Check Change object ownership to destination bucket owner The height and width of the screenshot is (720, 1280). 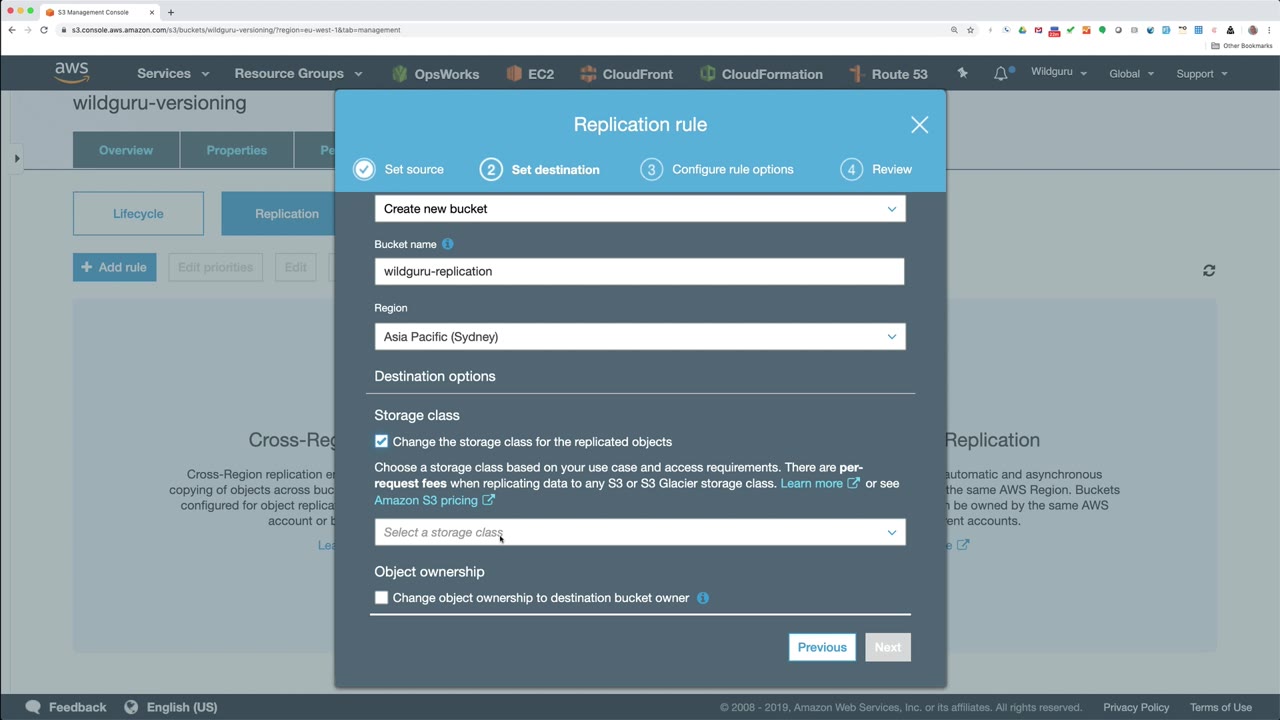point(381,598)
